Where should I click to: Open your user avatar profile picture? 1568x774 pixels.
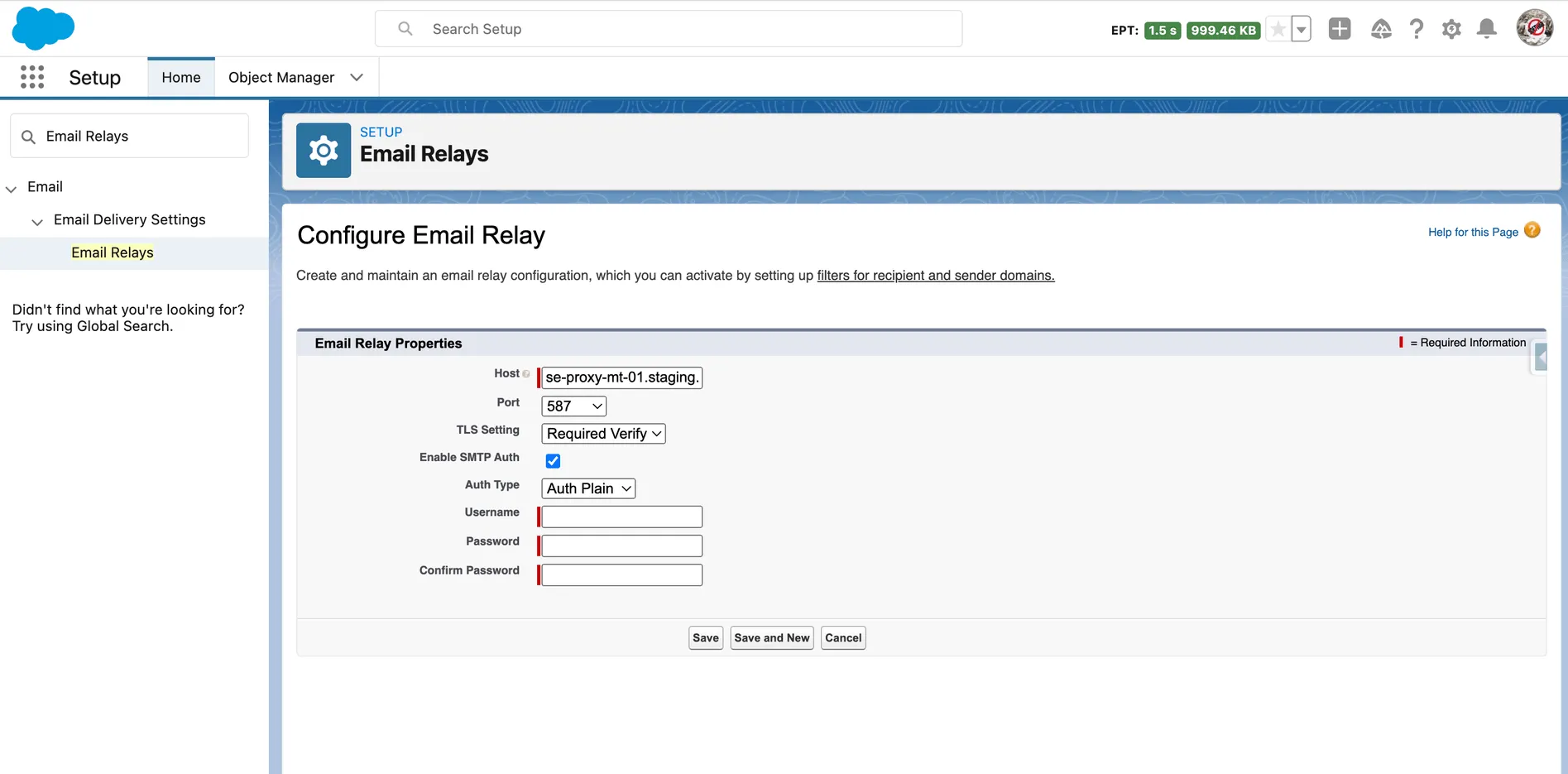(1534, 27)
